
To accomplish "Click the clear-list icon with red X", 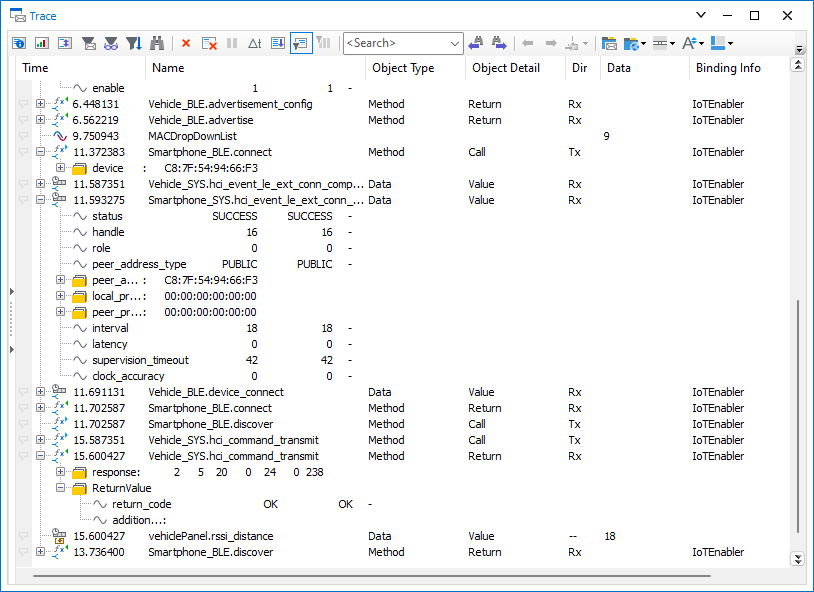I will pyautogui.click(x=209, y=43).
